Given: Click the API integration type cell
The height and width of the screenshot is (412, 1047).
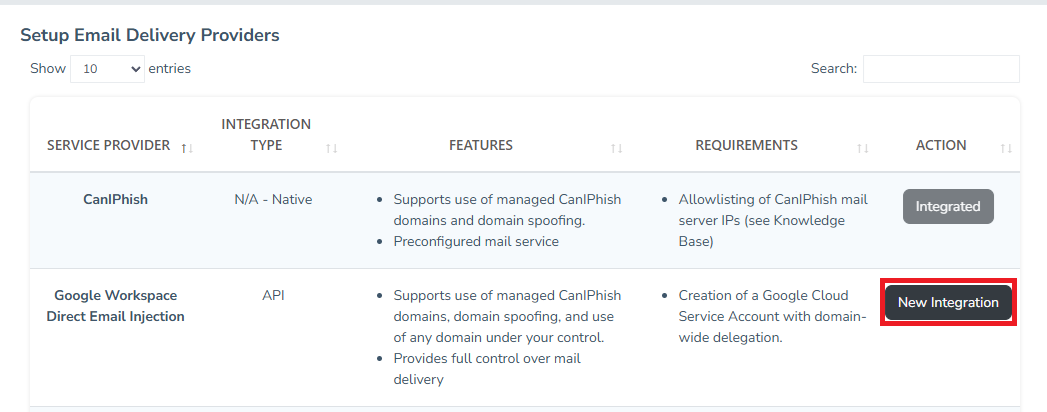Looking at the screenshot, I should (273, 295).
